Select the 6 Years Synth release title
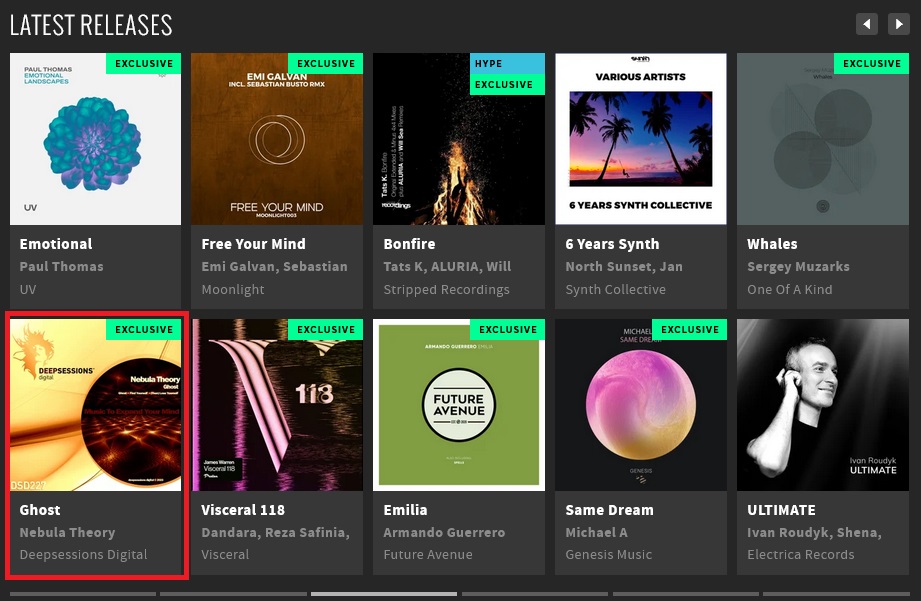Screen dimensions: 921x601 pyautogui.click(x=612, y=244)
